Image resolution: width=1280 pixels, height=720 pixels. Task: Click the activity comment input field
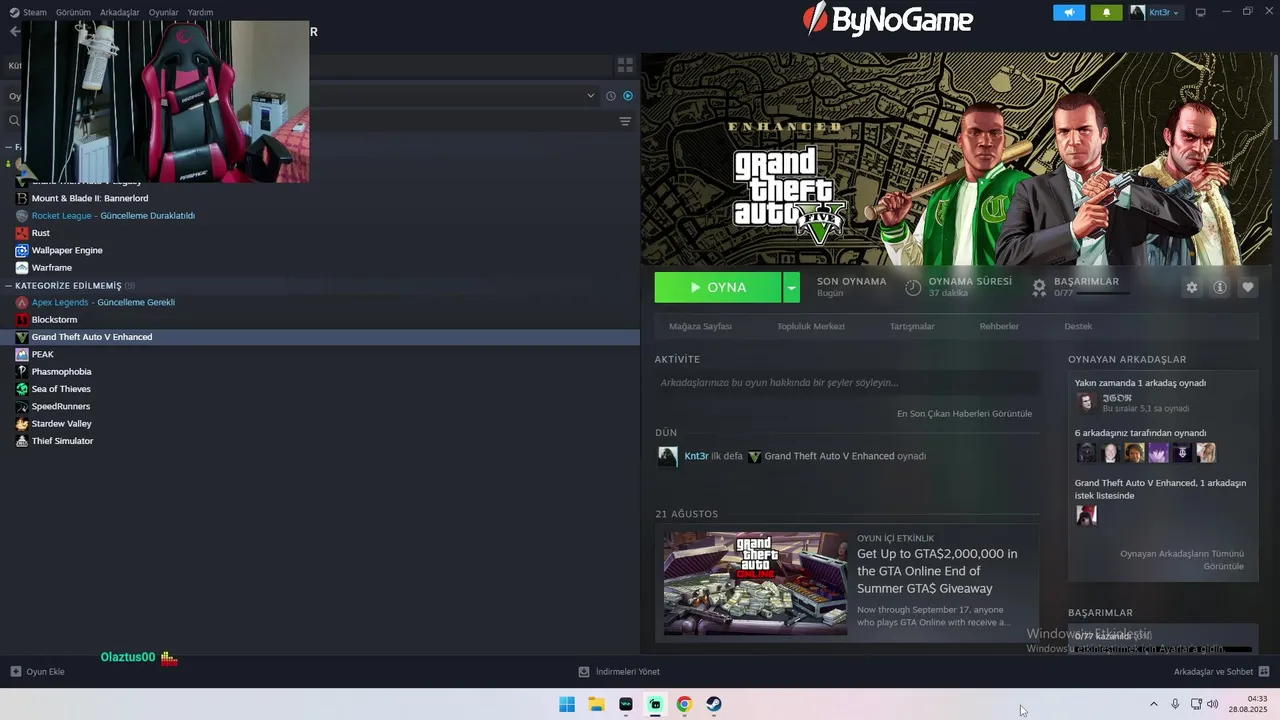click(847, 382)
